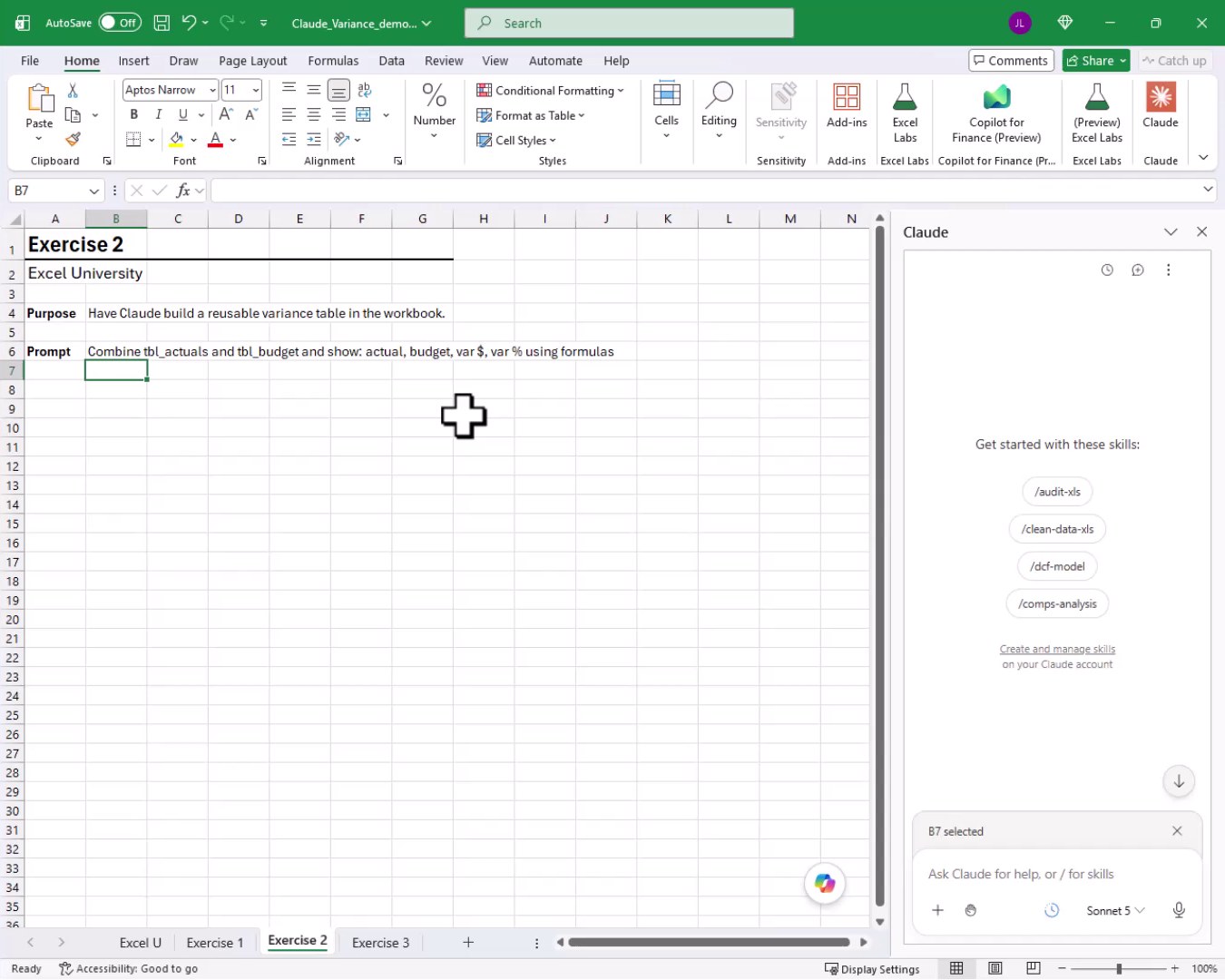Viewport: 1225px width, 980px height.
Task: Click the Share button
Action: (1096, 61)
